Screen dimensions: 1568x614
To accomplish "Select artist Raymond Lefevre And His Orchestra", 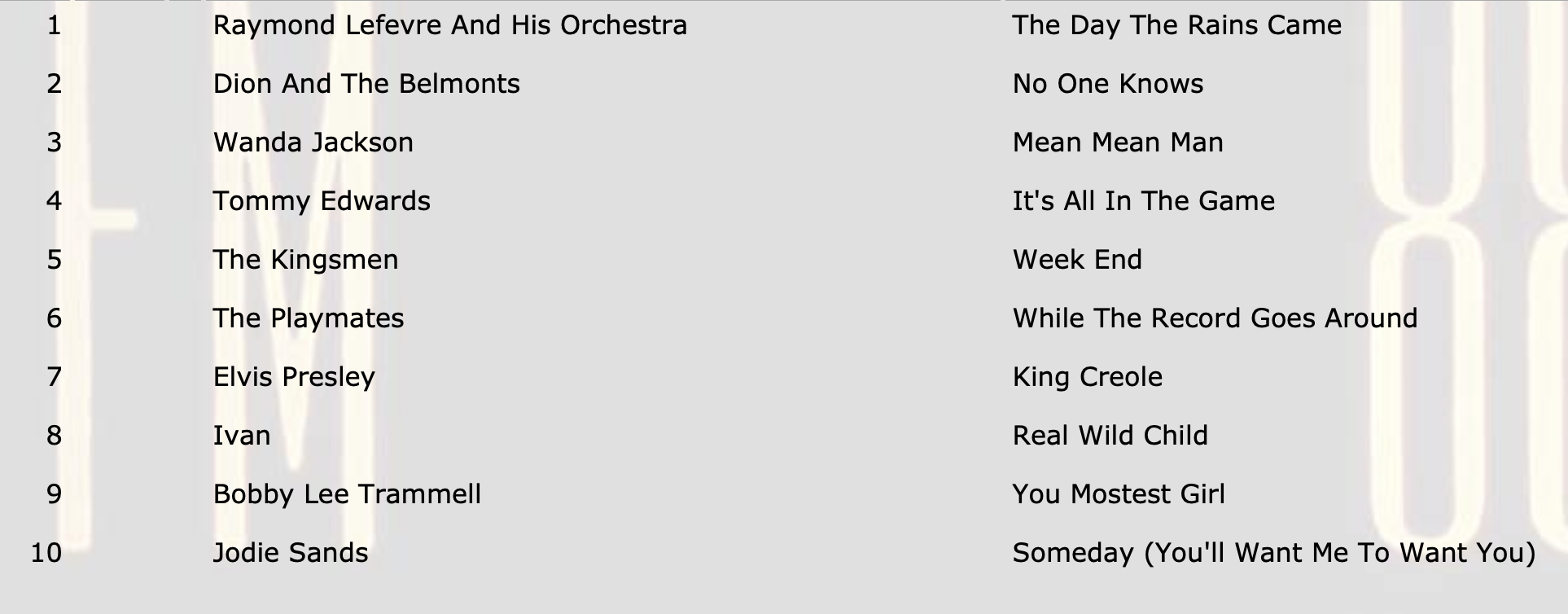I will [450, 26].
